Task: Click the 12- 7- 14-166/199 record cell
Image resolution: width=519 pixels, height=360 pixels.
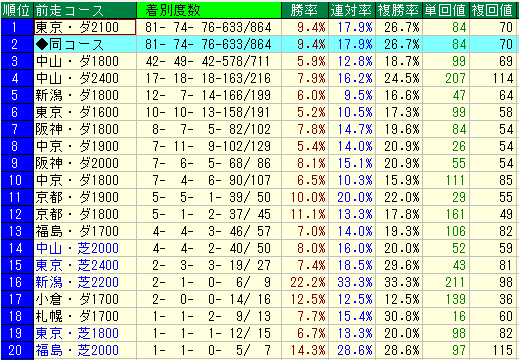Action: 209,95
